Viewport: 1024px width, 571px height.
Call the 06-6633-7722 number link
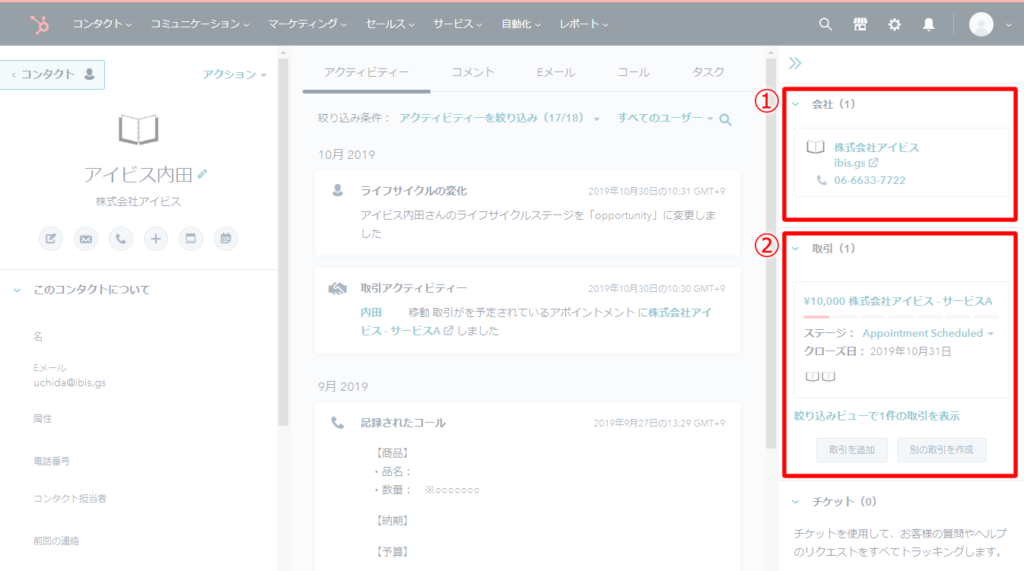pyautogui.click(x=870, y=180)
